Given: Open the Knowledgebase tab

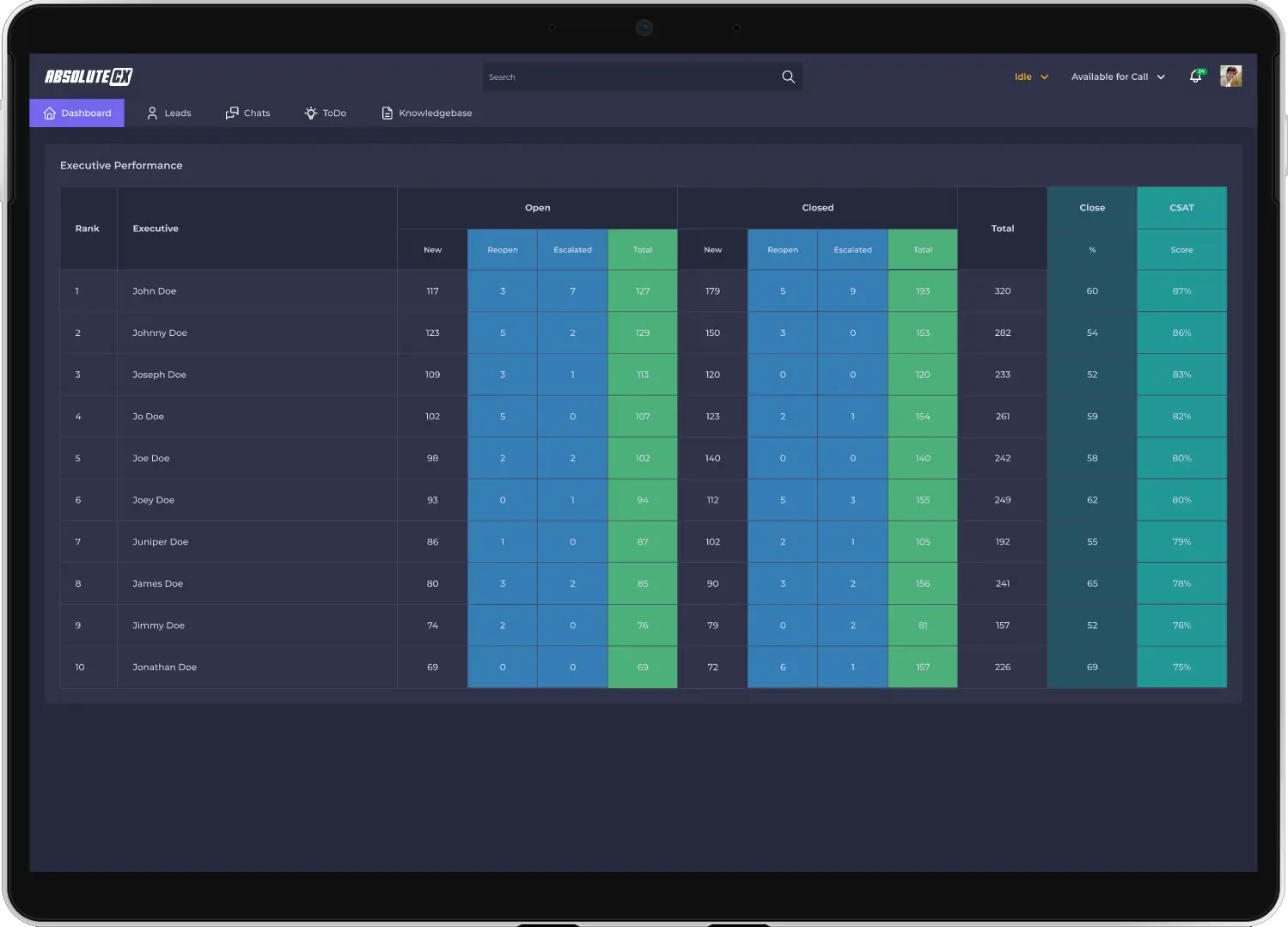Looking at the screenshot, I should pyautogui.click(x=427, y=113).
